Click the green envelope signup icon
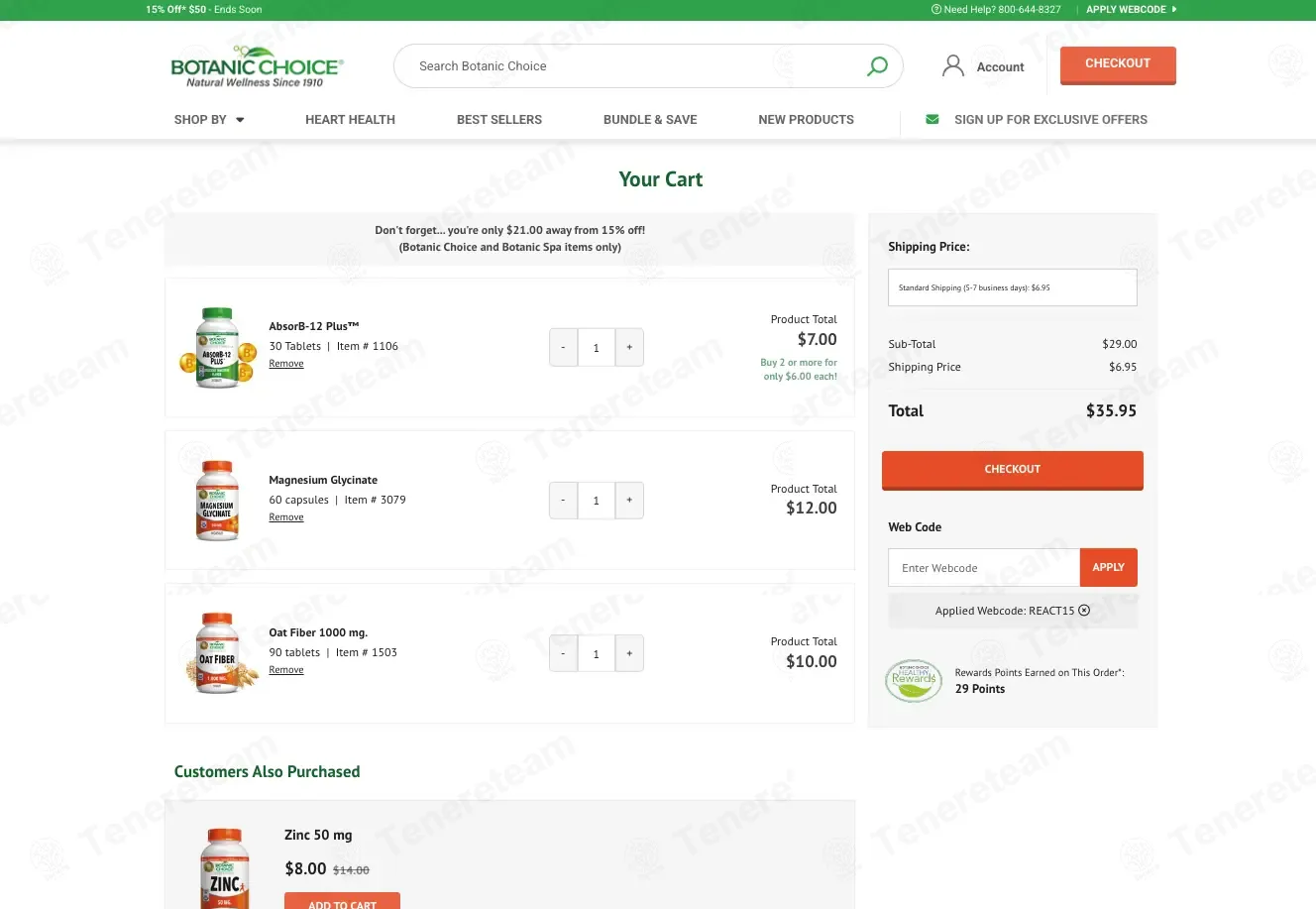Screen dimensions: 1316x909 (932, 119)
